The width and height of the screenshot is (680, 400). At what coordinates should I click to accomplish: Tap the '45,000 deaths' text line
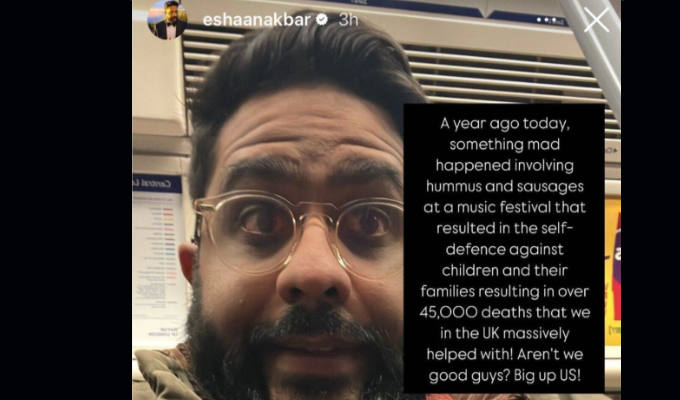point(505,312)
